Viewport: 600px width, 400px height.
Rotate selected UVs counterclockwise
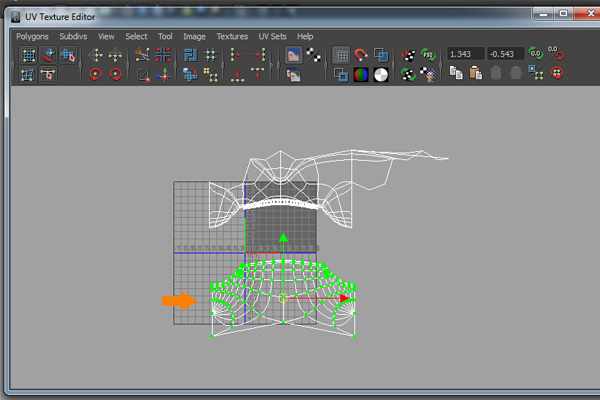tap(96, 74)
